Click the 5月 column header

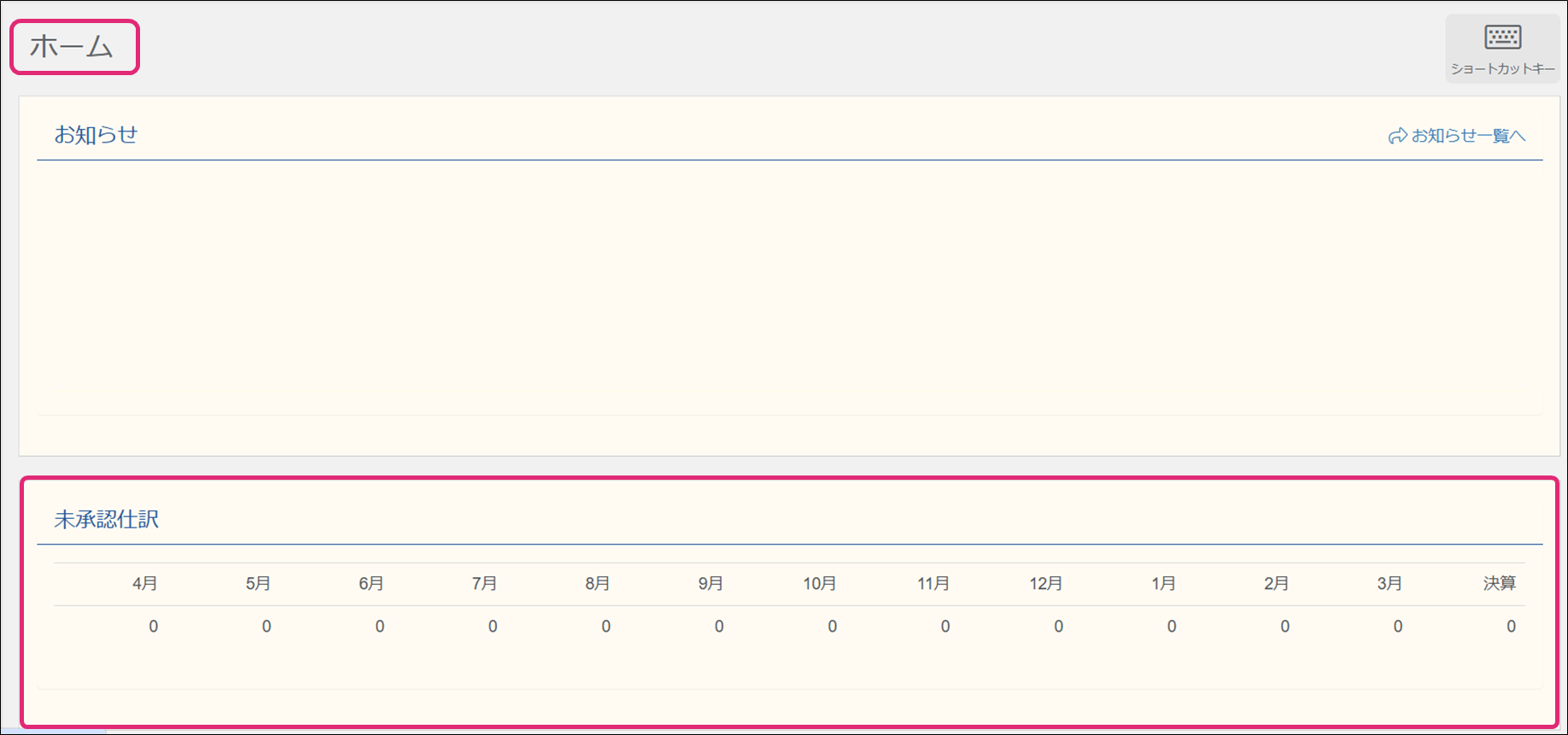[258, 583]
